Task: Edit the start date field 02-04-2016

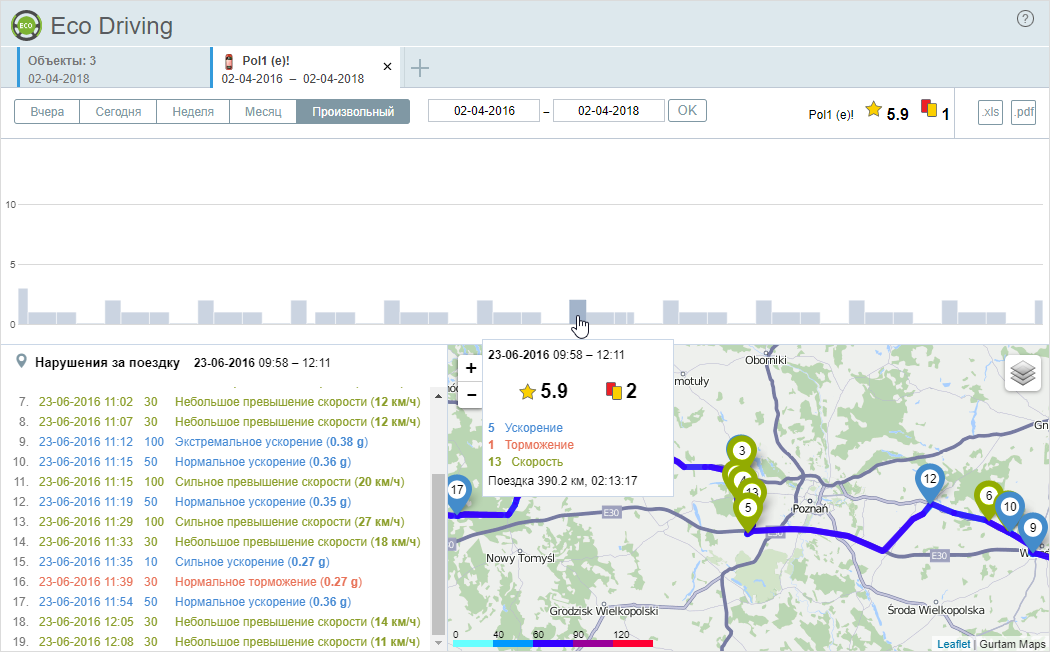Action: tap(484, 111)
